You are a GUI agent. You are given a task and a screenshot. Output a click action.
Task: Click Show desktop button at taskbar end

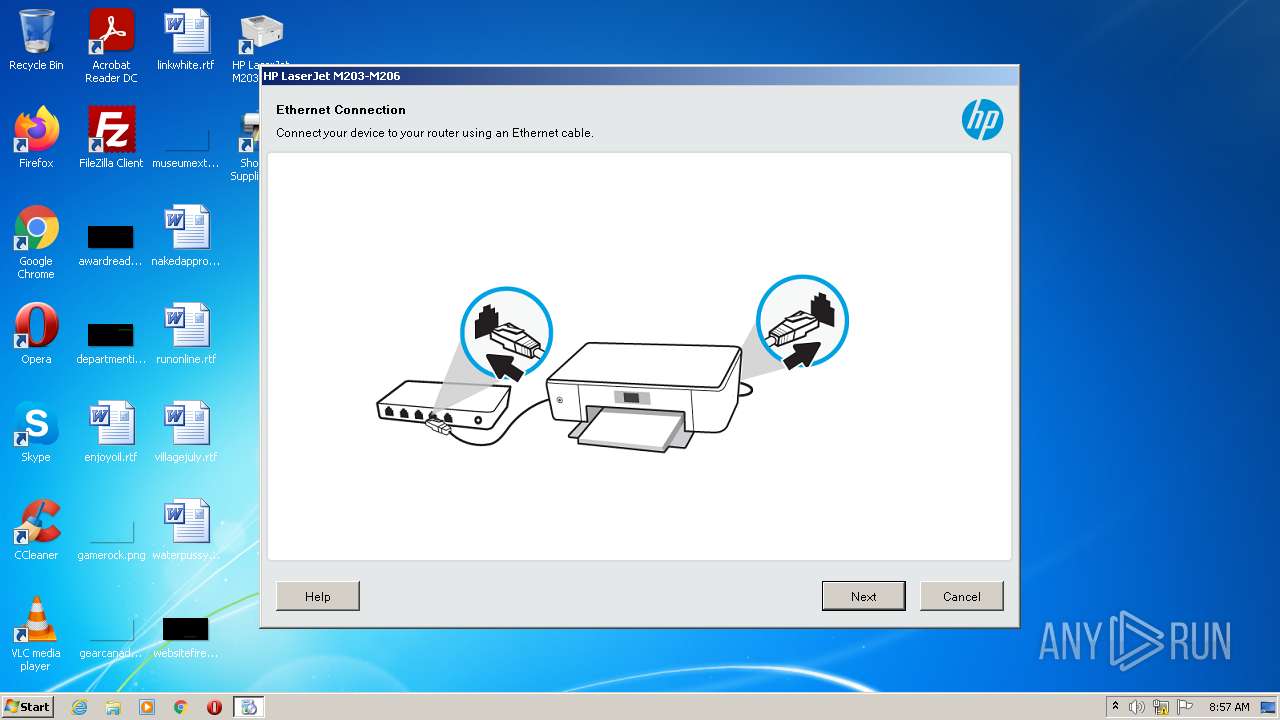[x=1269, y=707]
